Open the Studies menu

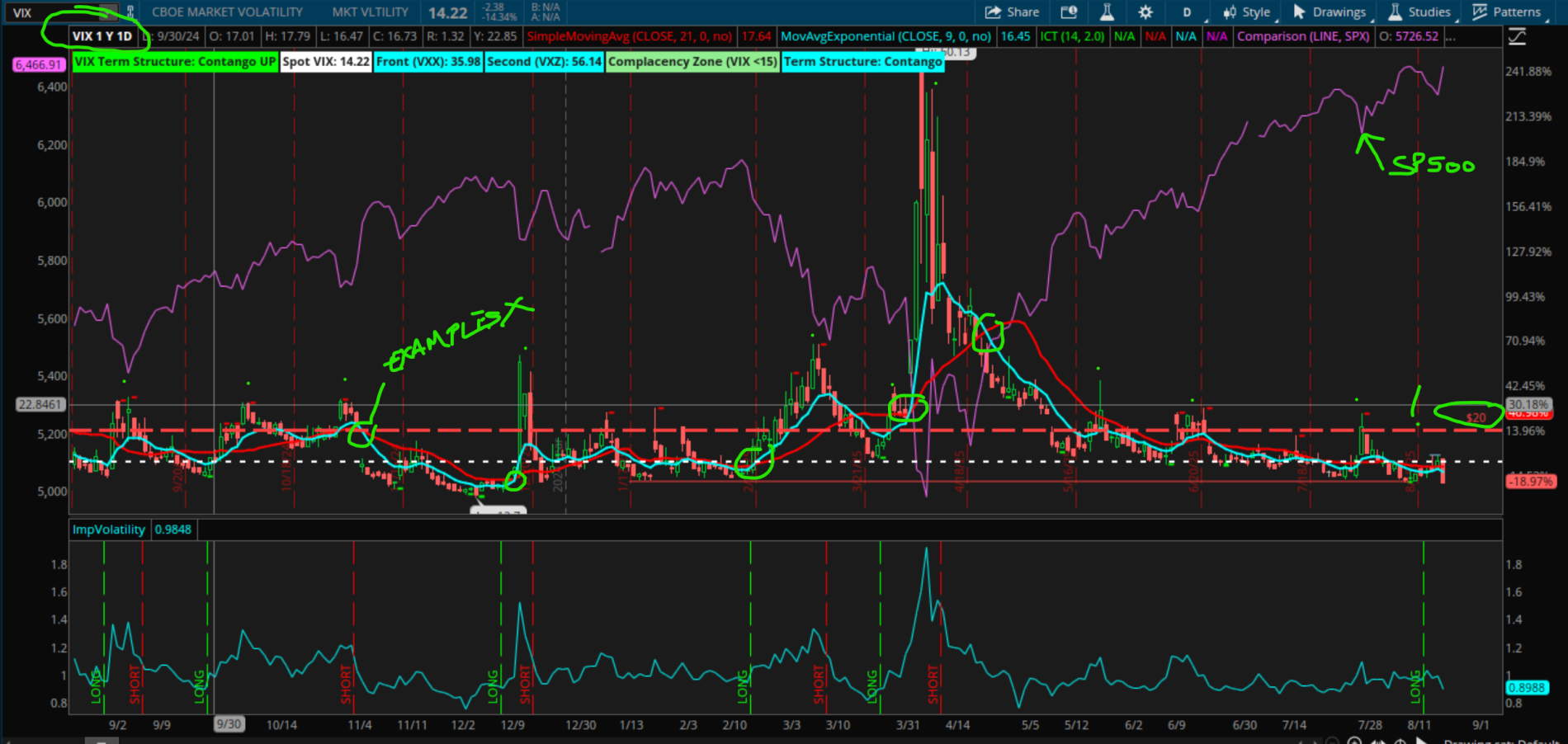[1419, 12]
